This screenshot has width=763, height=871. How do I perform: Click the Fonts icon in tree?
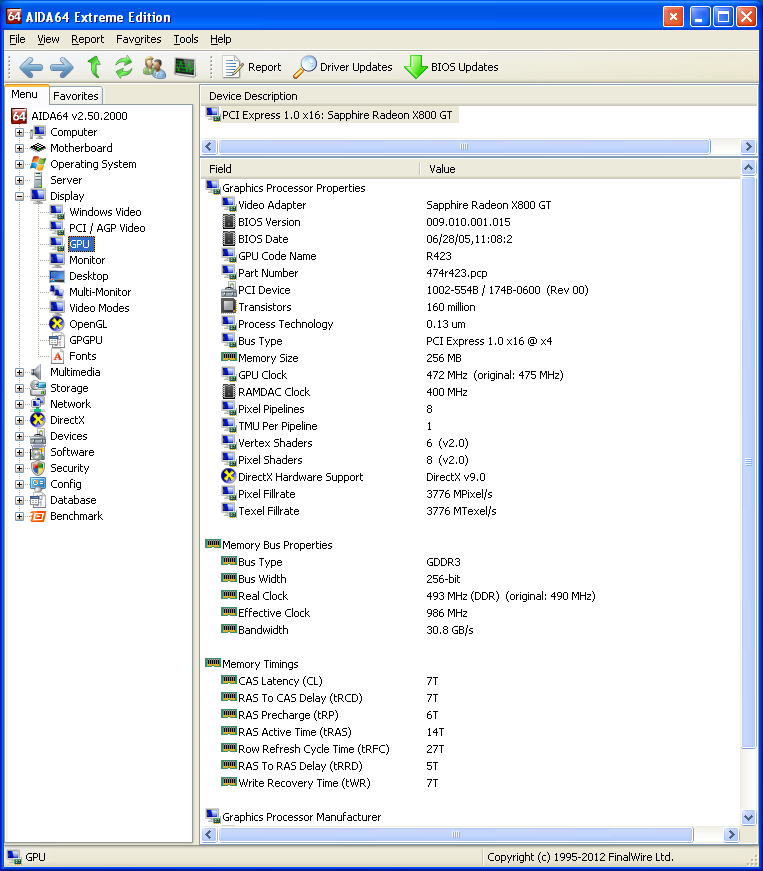point(58,356)
